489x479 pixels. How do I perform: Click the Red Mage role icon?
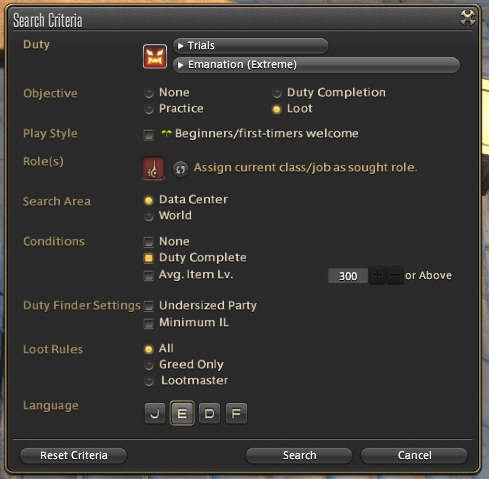tap(153, 168)
